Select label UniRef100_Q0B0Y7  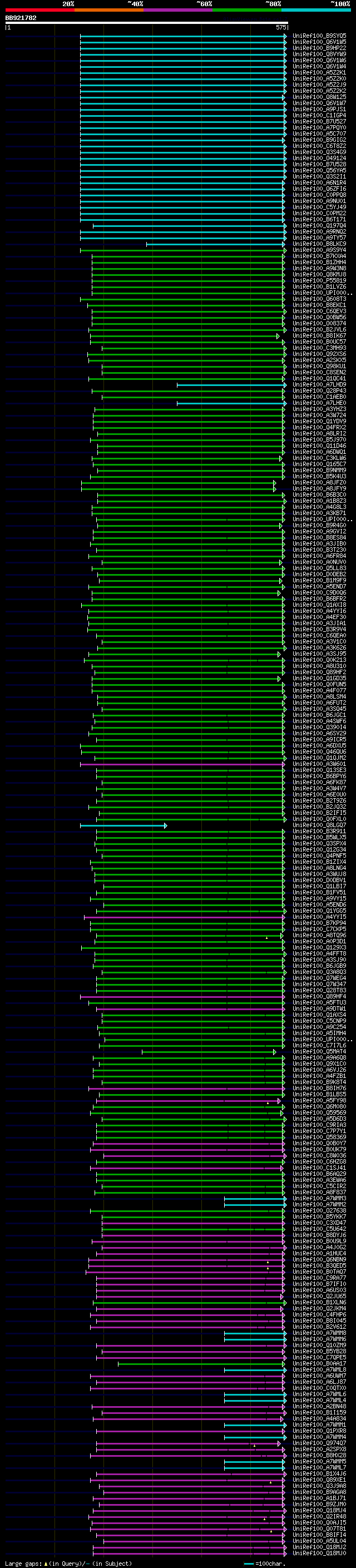(x=319, y=1144)
